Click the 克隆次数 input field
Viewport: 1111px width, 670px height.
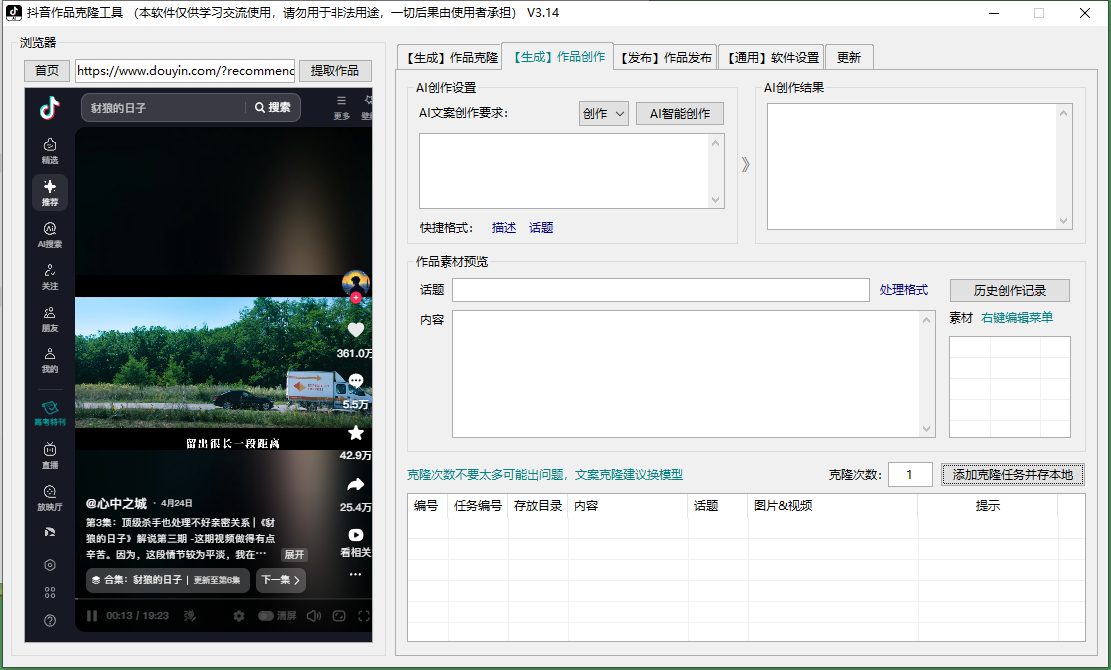tap(910, 474)
